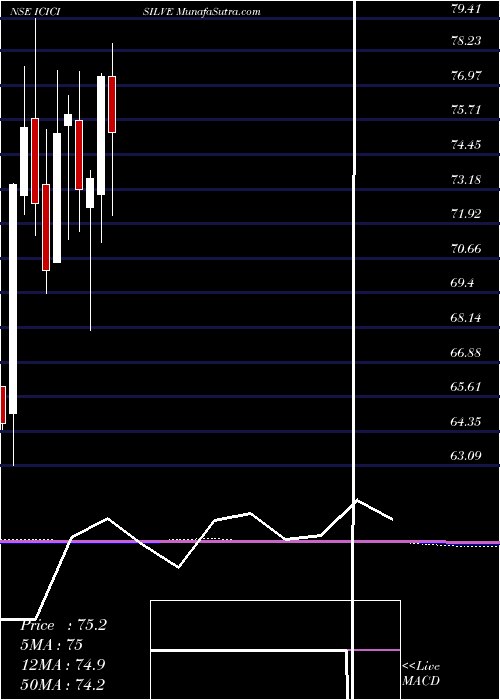Click the last red candlestick body
The width and height of the screenshot is (500, 700).
[112, 104]
